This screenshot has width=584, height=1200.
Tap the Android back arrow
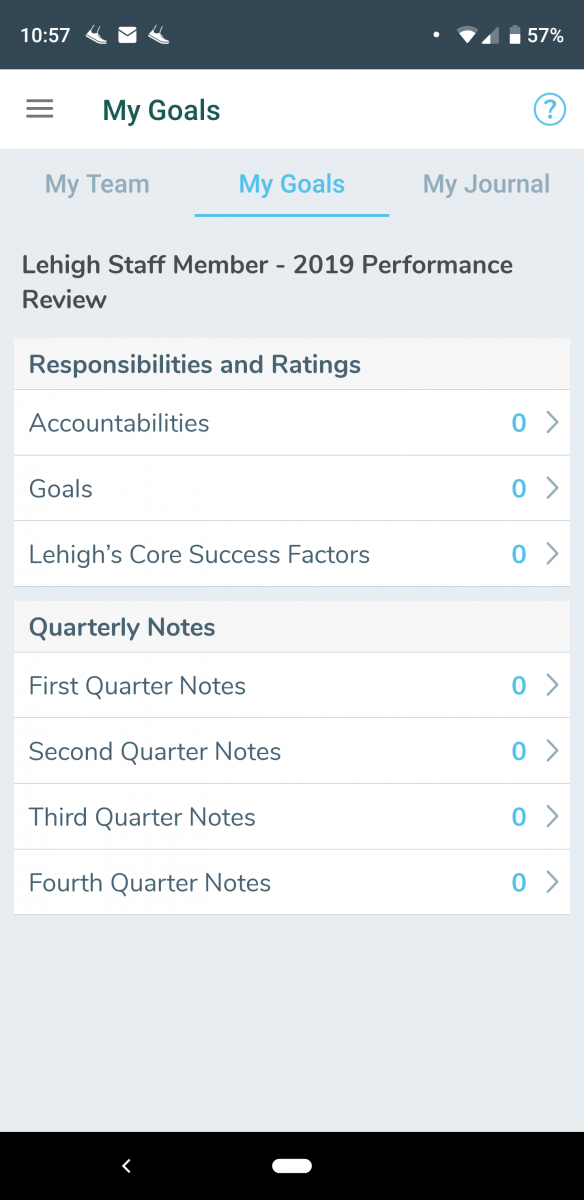126,1165
